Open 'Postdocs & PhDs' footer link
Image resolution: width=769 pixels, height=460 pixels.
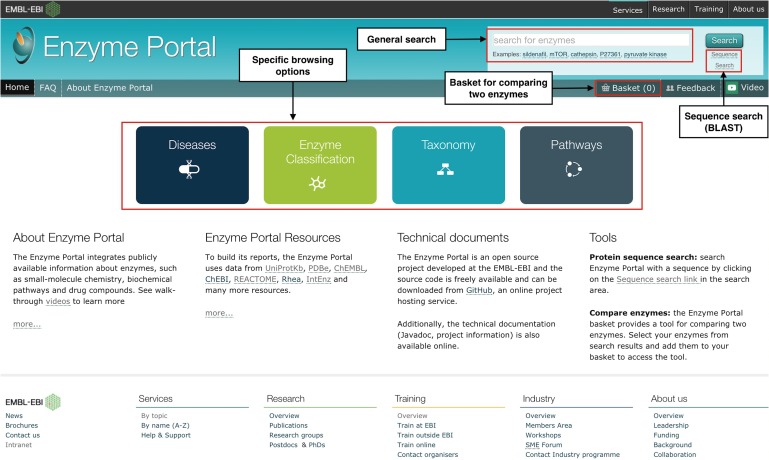click(x=297, y=445)
